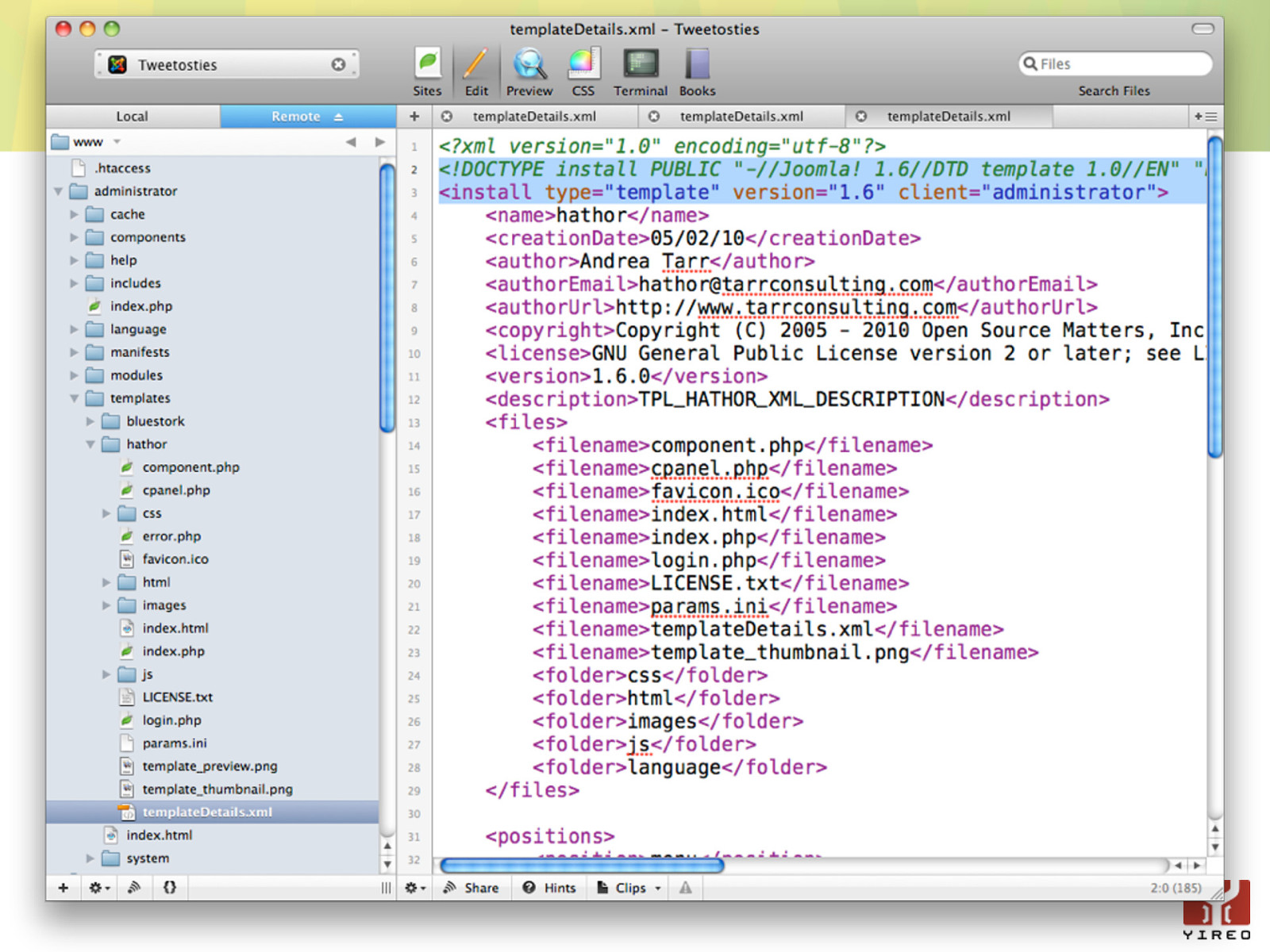Go back in the file browser history

(351, 142)
